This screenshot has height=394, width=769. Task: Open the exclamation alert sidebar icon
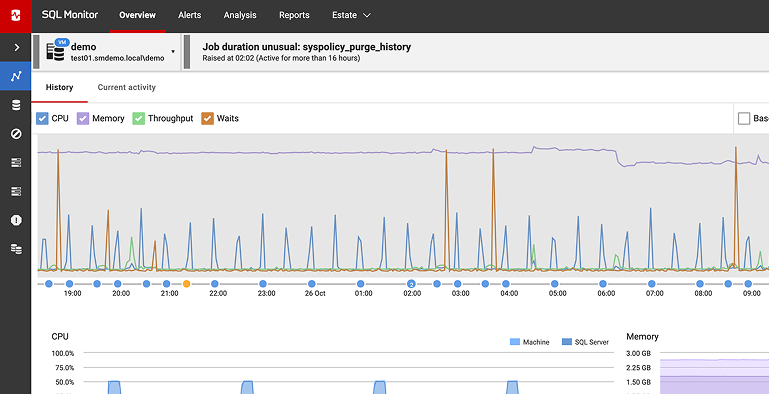(x=16, y=220)
